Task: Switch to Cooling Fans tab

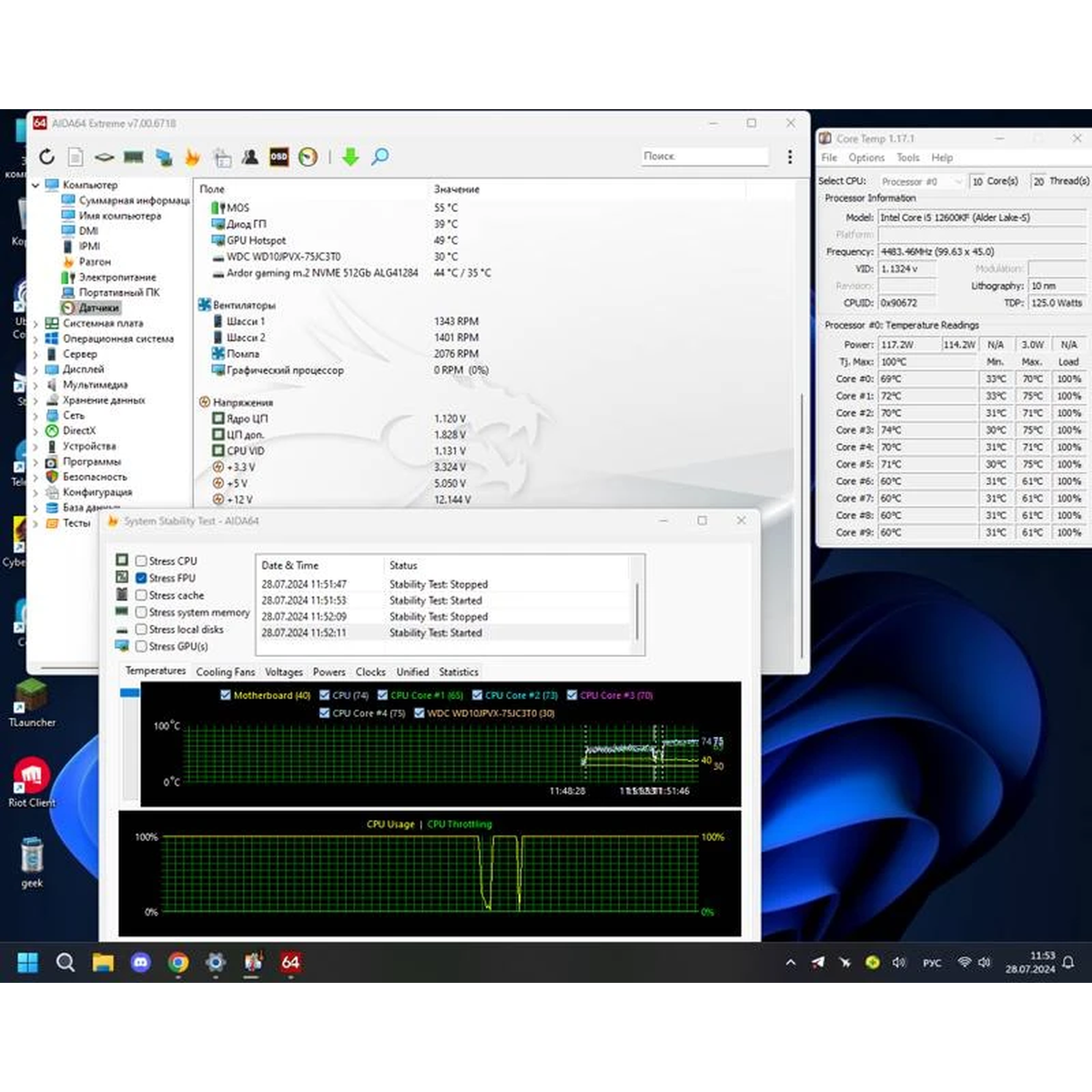Action: [226, 672]
